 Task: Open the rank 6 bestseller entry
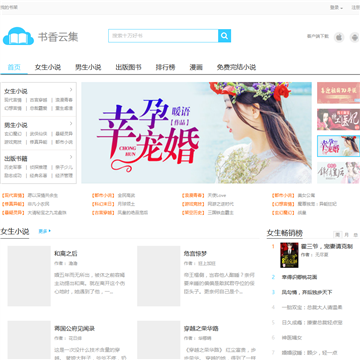(x=292, y=338)
